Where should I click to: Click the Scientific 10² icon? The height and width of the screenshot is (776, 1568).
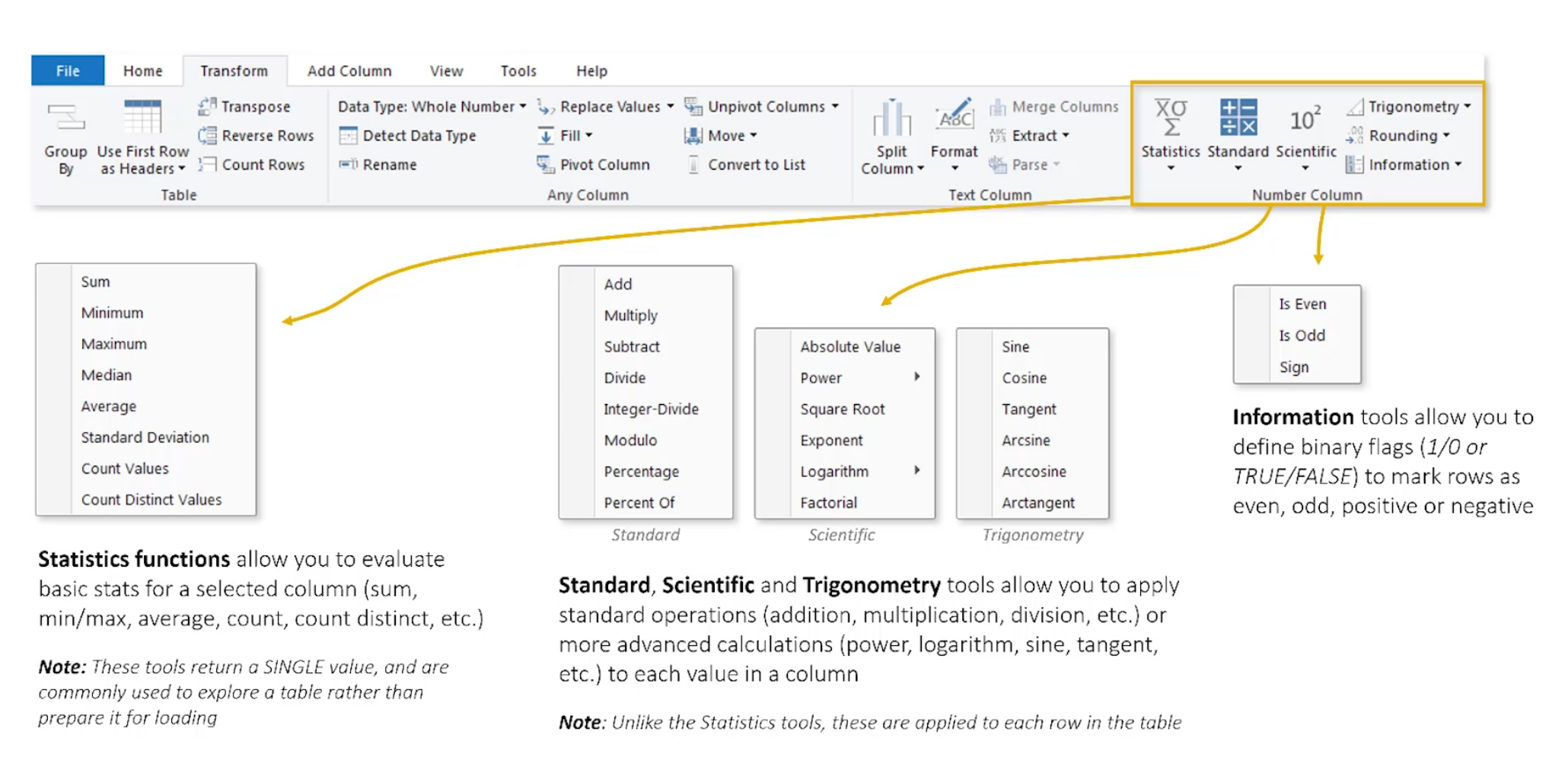[x=1305, y=119]
